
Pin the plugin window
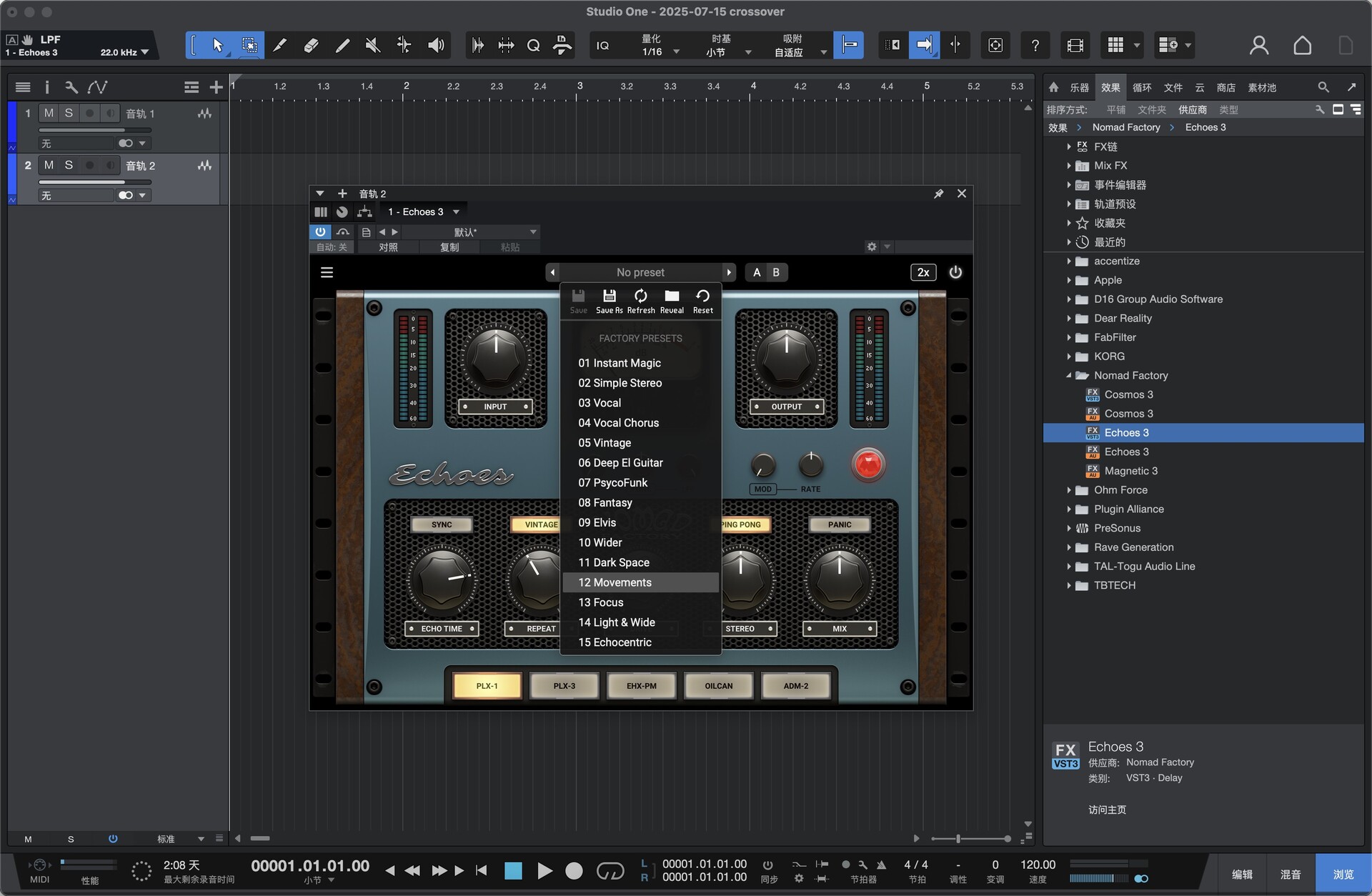[x=938, y=194]
